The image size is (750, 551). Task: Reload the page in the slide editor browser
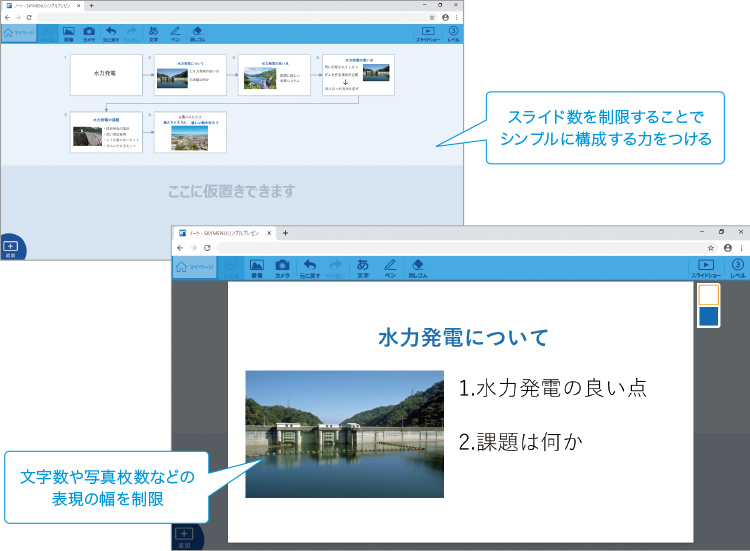(206, 246)
